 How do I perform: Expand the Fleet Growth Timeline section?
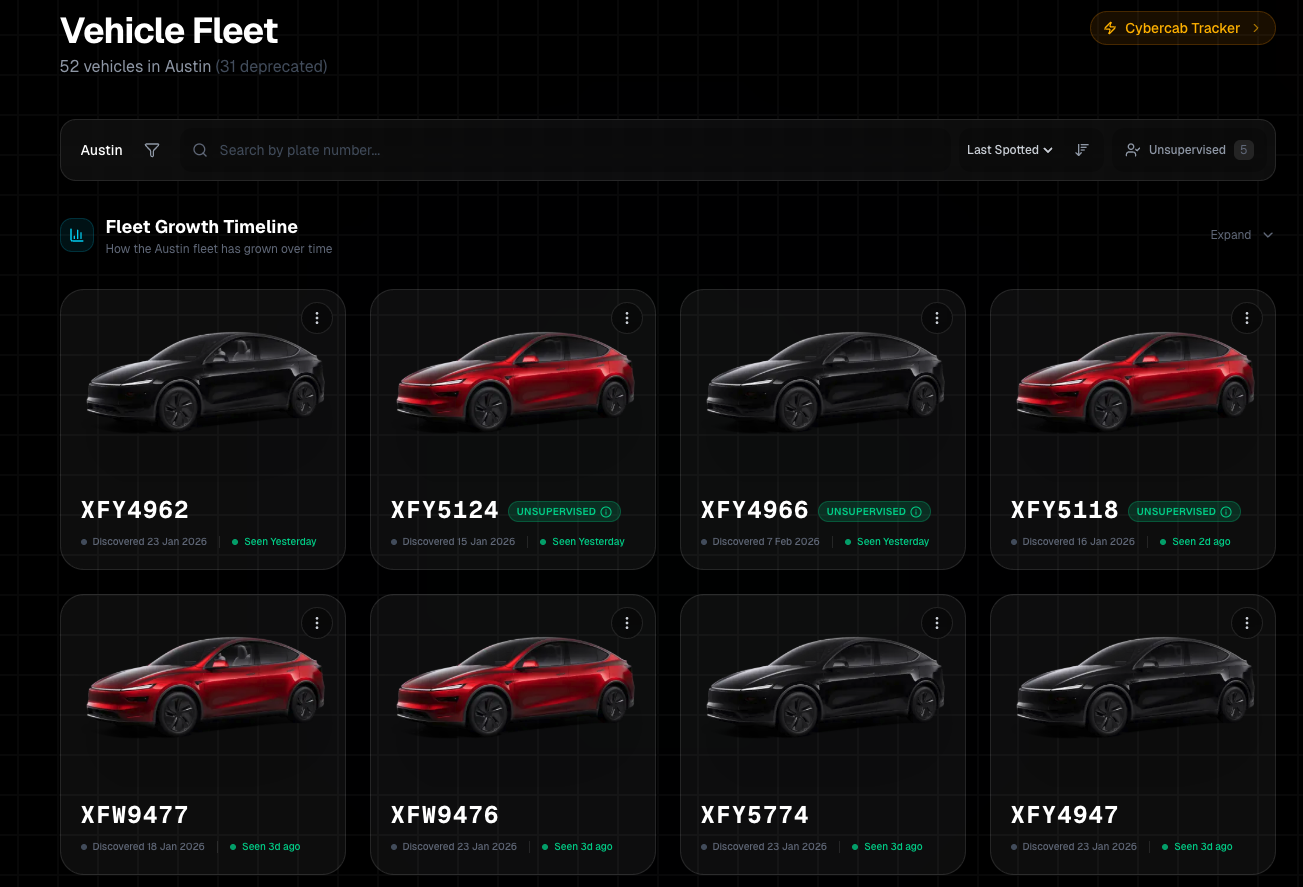coord(1241,235)
